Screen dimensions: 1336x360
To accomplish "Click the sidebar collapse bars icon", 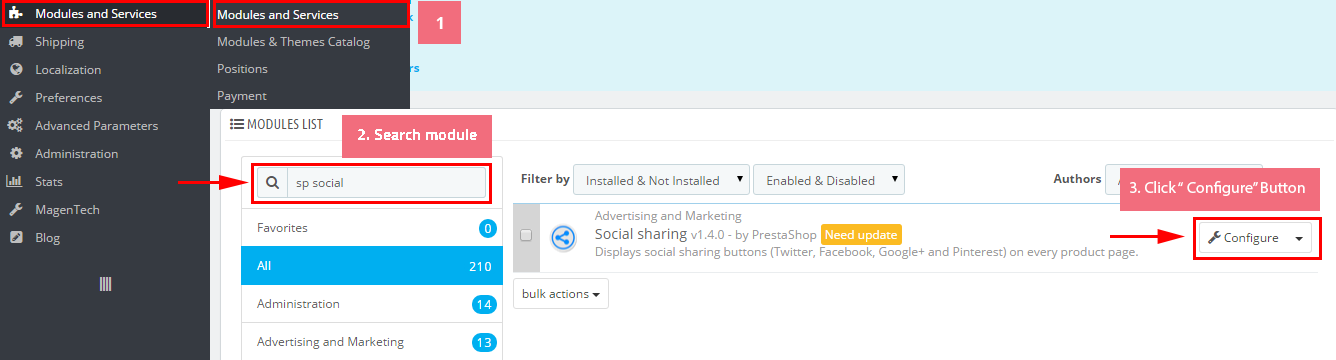I will click(x=105, y=285).
